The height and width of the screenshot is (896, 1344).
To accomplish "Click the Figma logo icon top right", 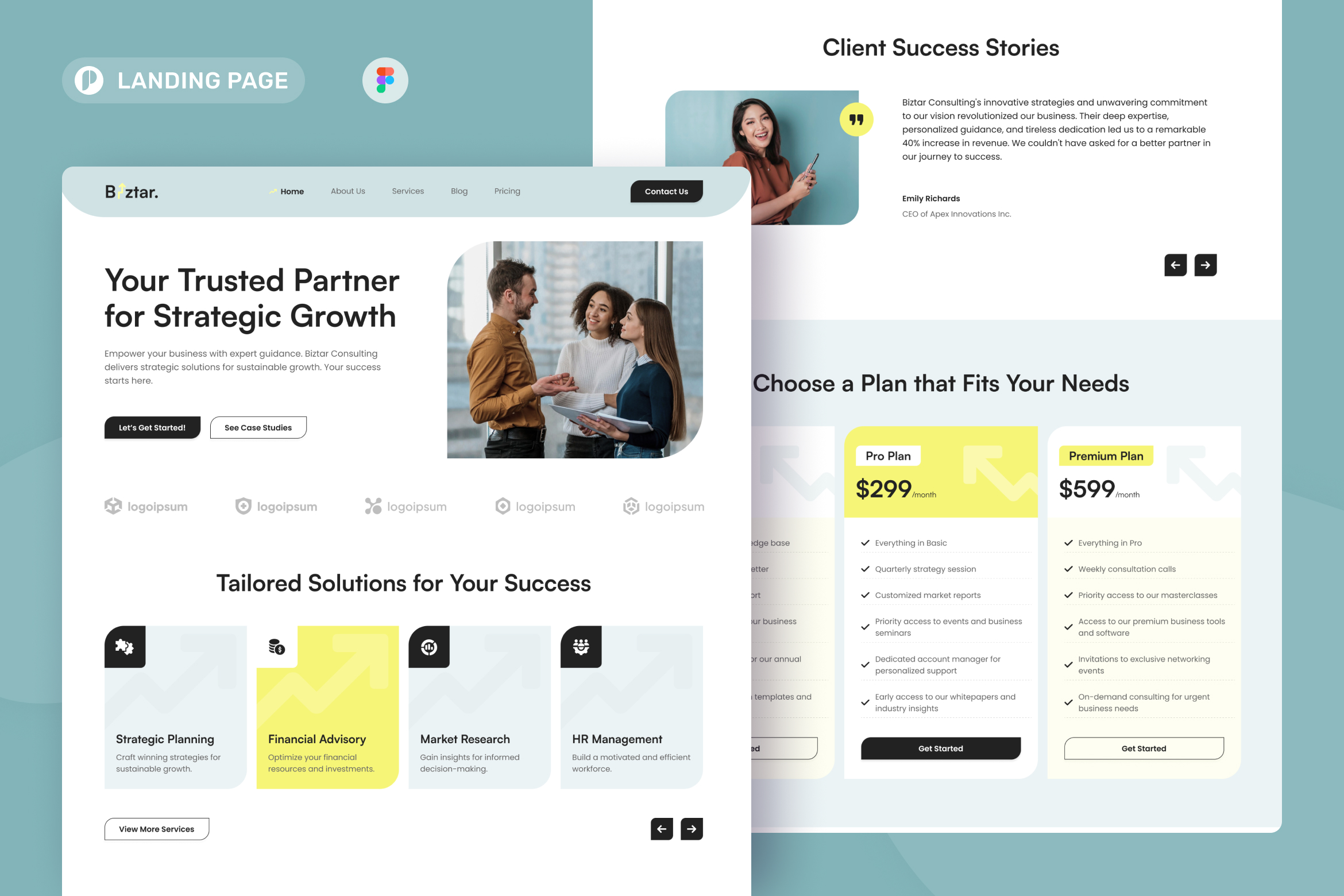I will coord(384,80).
